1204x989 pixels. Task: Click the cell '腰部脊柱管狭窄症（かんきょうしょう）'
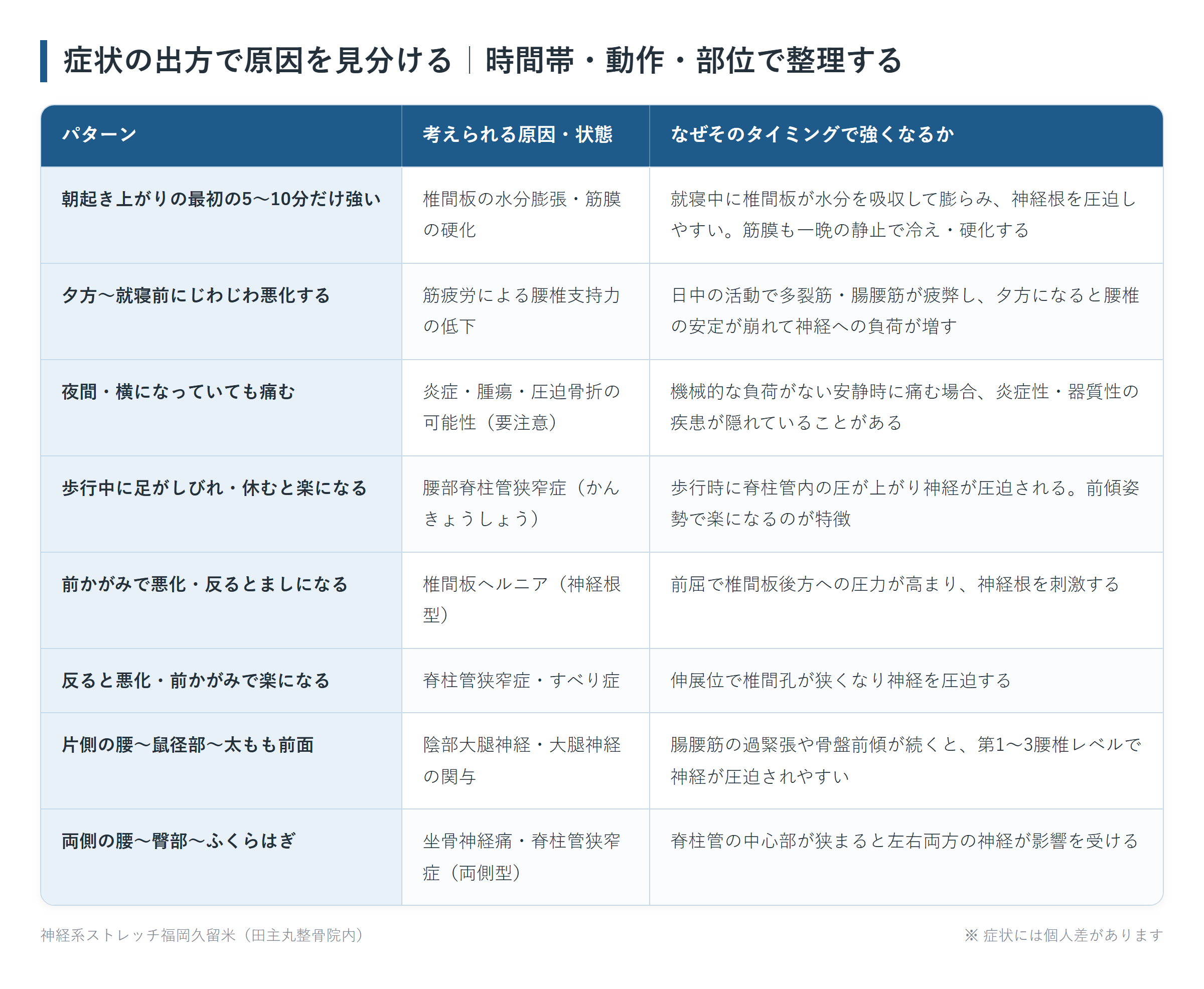[525, 504]
